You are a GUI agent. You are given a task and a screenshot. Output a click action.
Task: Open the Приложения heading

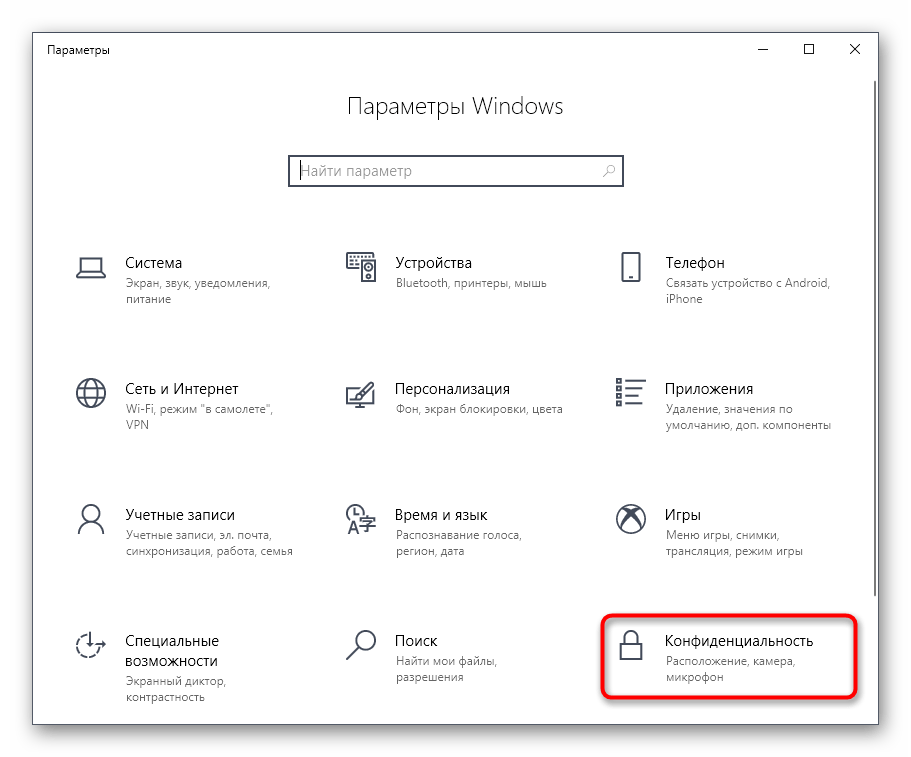709,389
